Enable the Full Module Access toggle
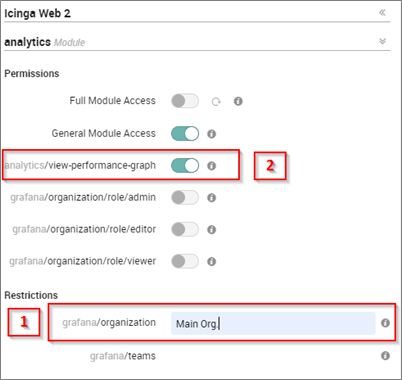 click(185, 101)
